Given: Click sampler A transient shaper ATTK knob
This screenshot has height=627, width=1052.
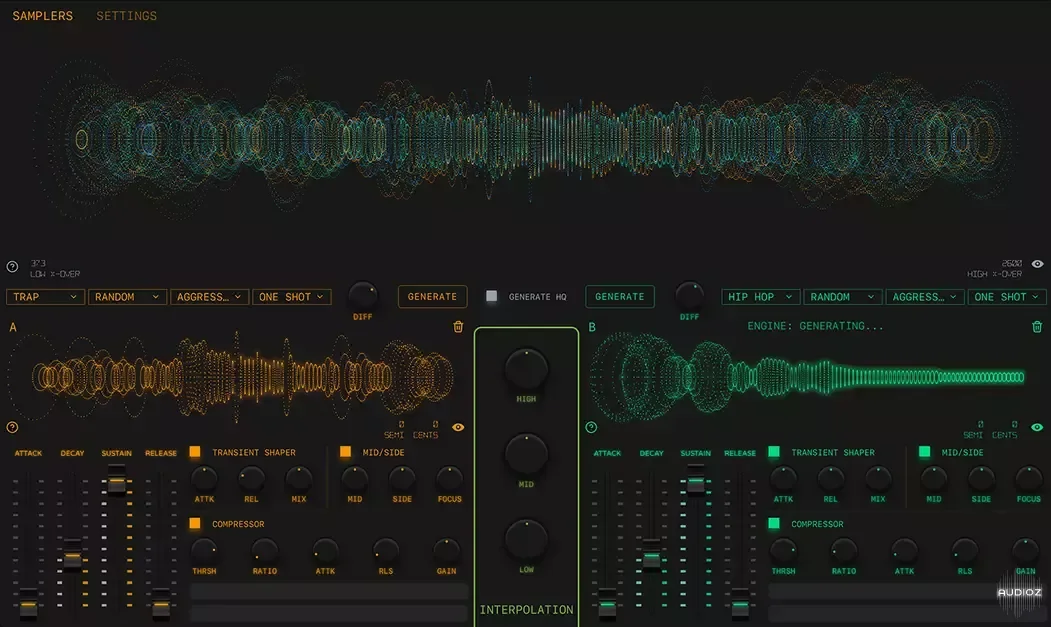Looking at the screenshot, I should tap(204, 479).
